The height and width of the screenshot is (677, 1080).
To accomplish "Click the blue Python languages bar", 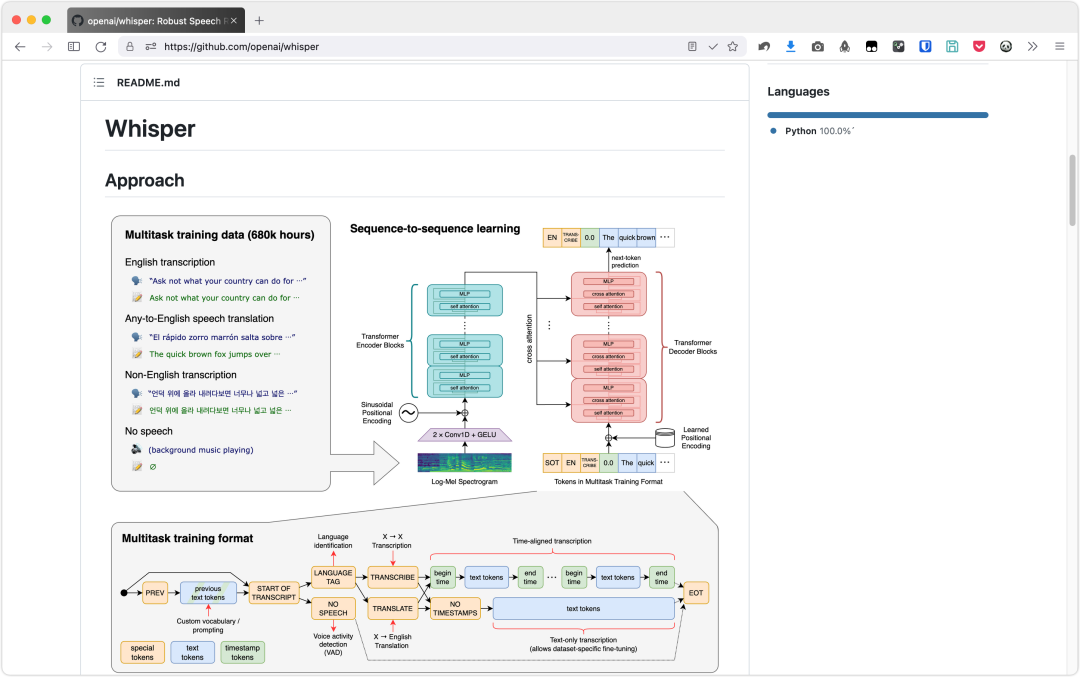I will (877, 115).
